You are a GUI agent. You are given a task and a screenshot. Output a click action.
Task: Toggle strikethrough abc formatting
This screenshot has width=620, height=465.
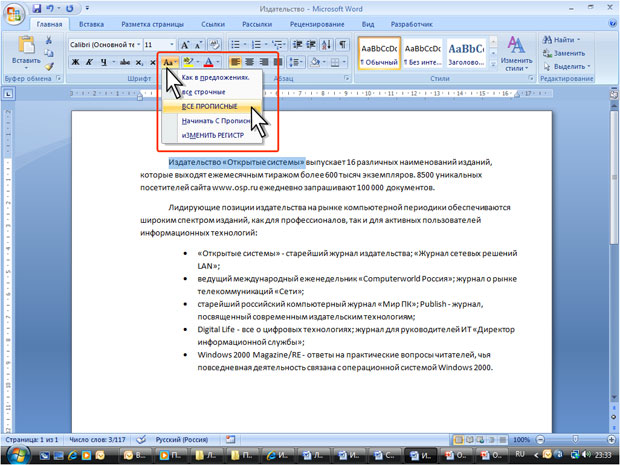point(125,62)
